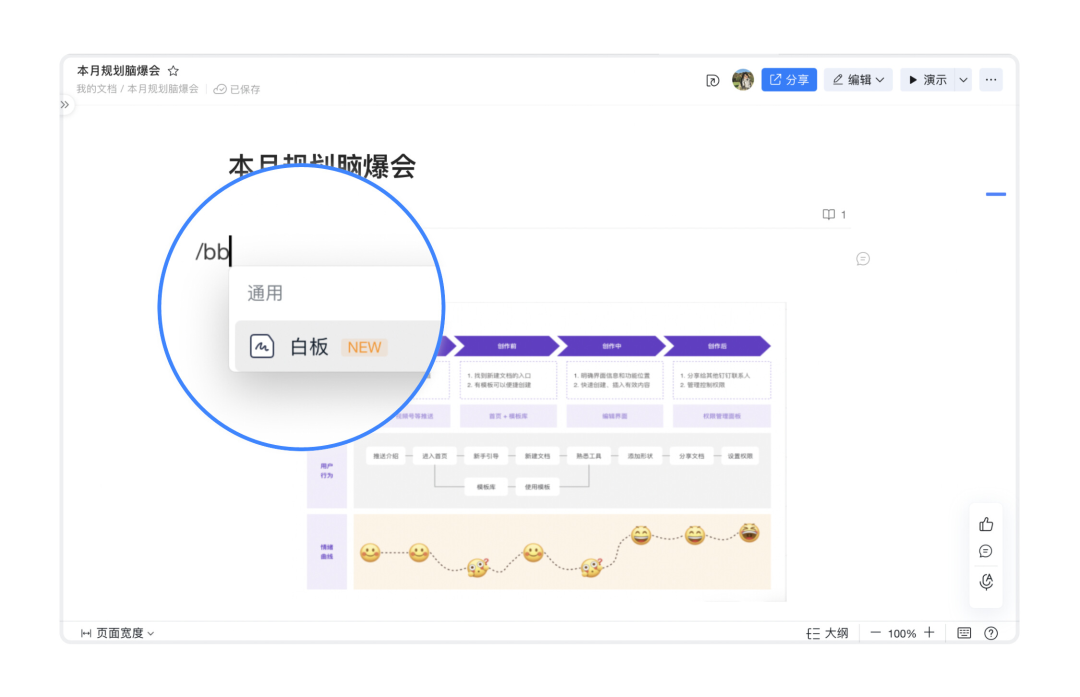Toggle the 大纲 outline panel
The image size is (1080, 697).
pyautogui.click(x=827, y=633)
